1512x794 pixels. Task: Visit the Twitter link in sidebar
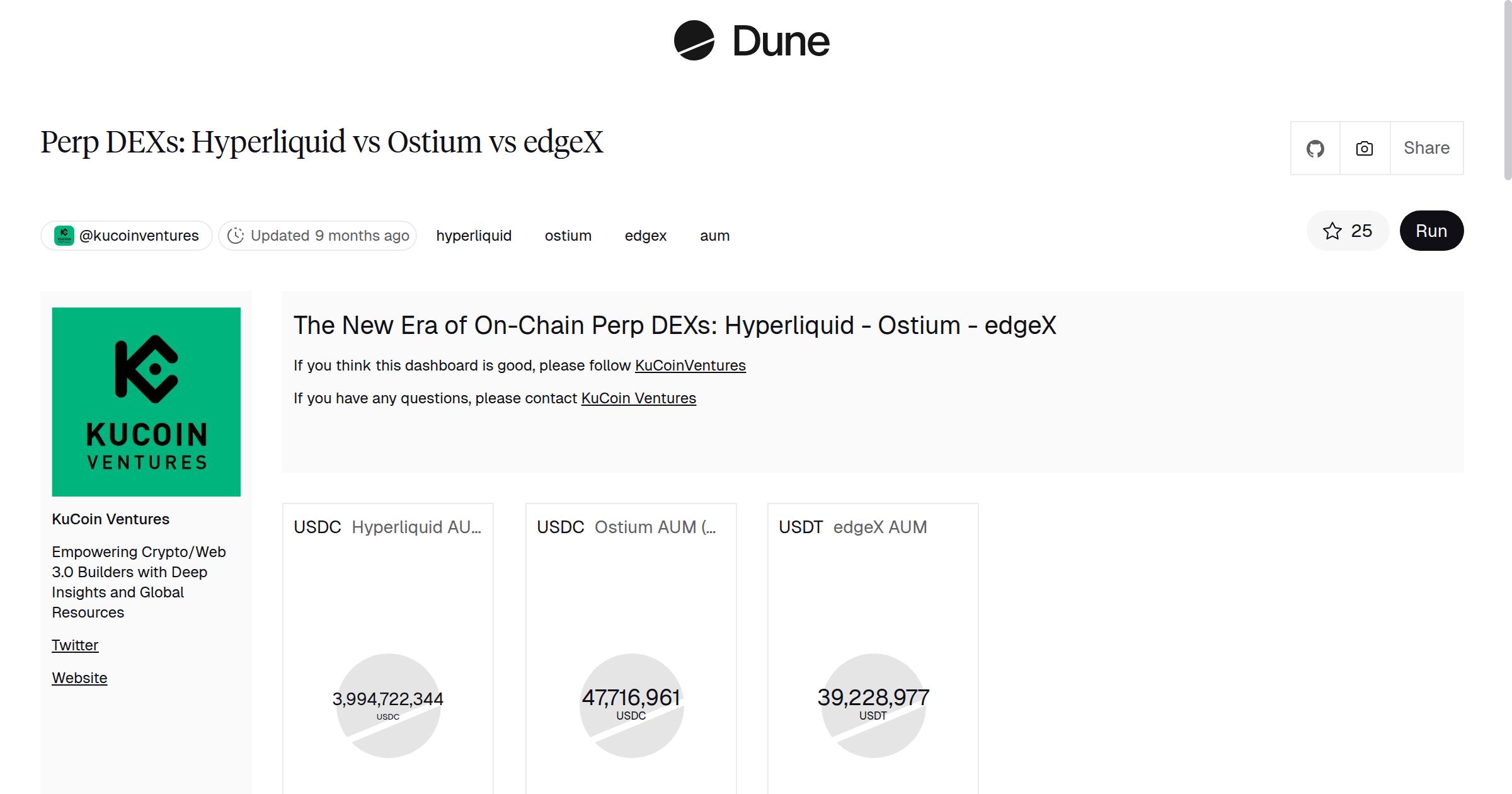[75, 645]
